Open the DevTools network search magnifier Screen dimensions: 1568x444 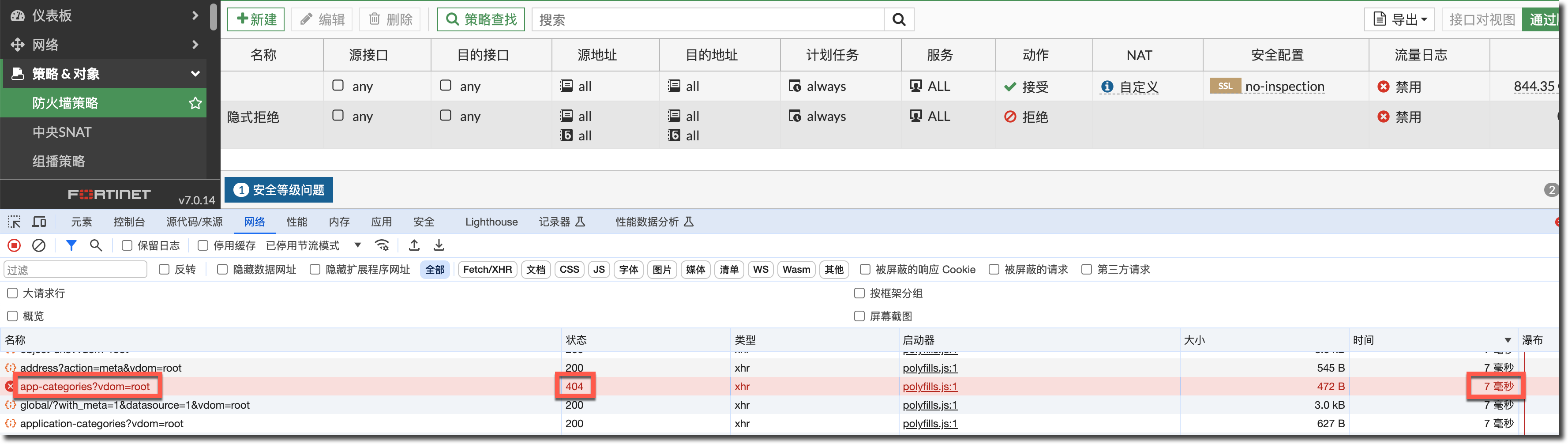pos(96,245)
